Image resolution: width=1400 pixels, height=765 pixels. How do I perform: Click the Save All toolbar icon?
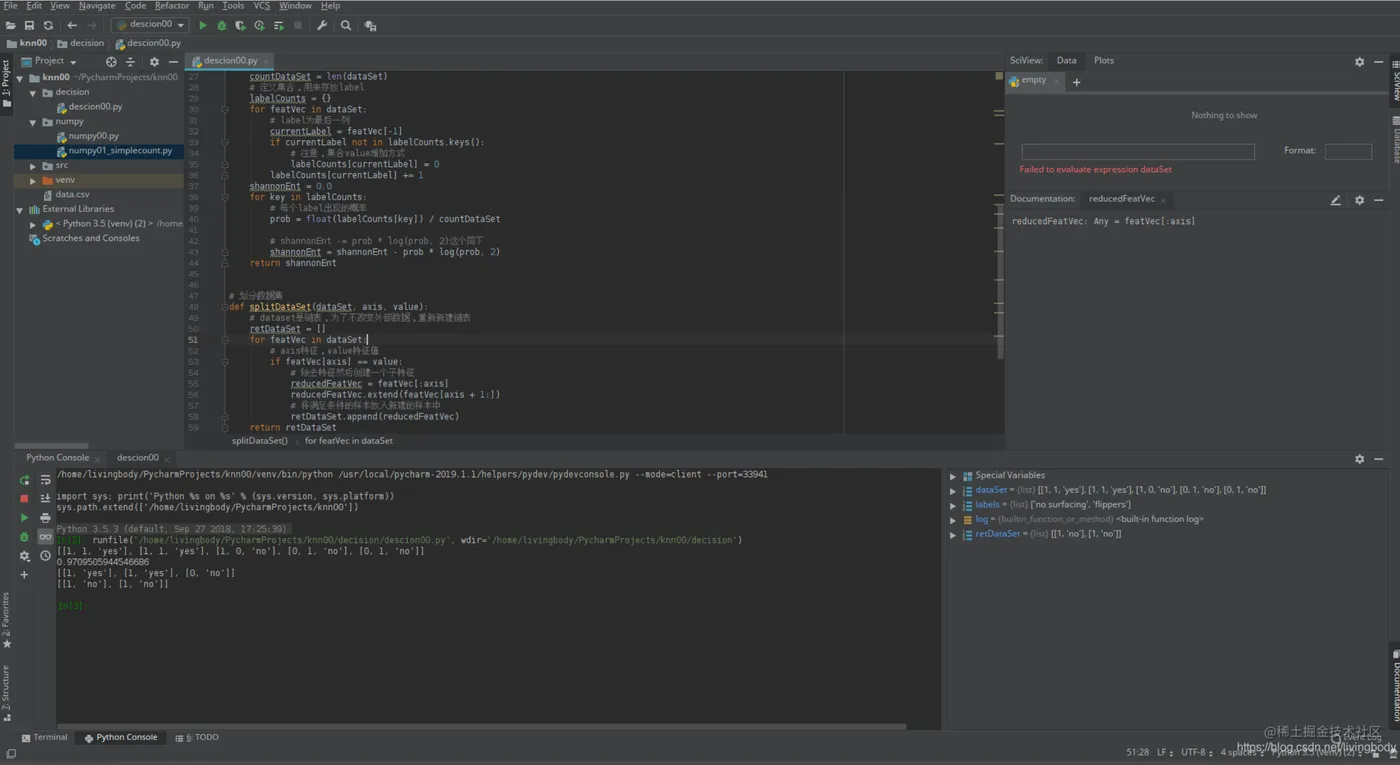(x=29, y=25)
